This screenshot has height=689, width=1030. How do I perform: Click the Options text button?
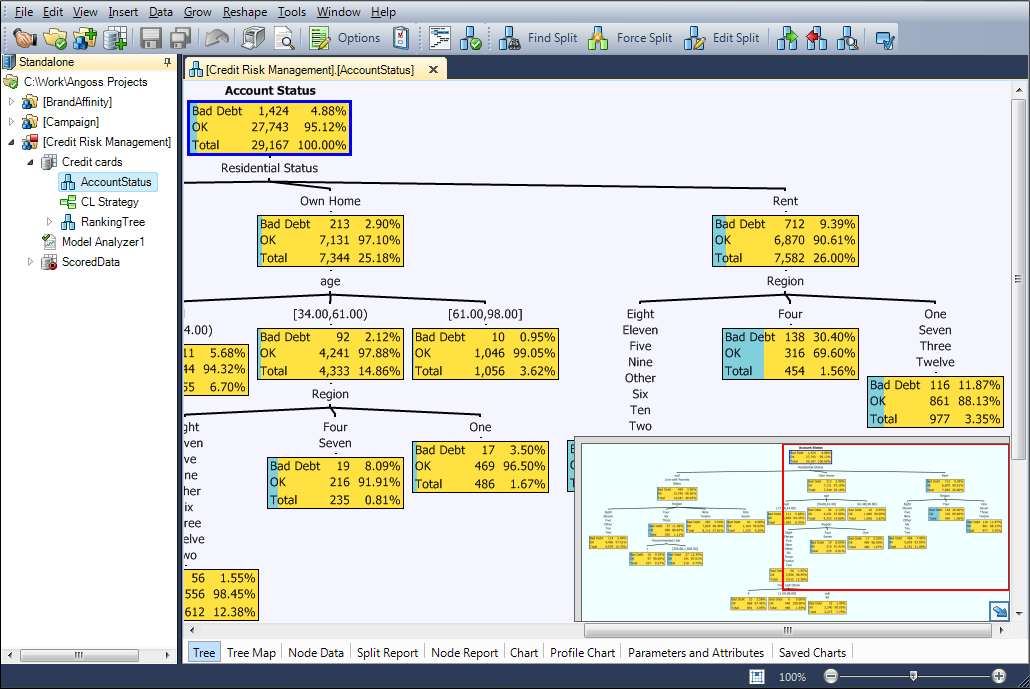(x=359, y=38)
